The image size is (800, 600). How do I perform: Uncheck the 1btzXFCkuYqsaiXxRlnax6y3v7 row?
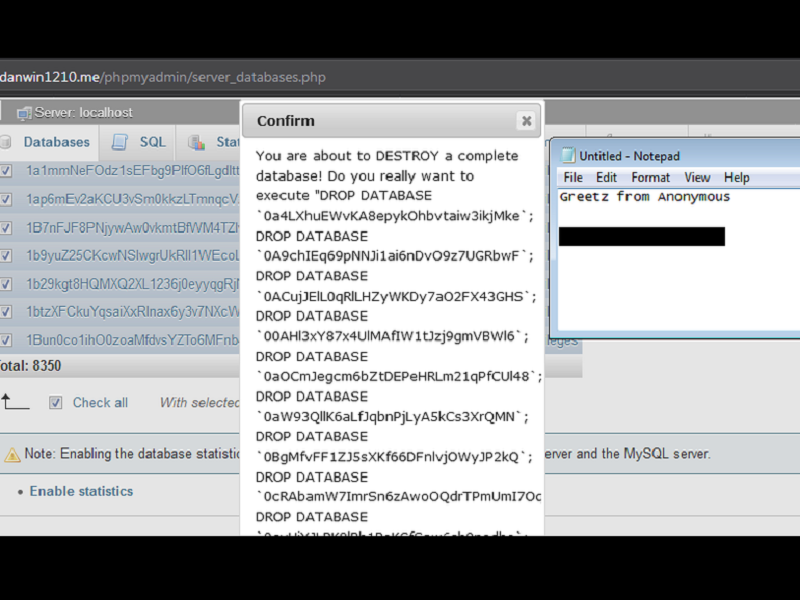6,312
